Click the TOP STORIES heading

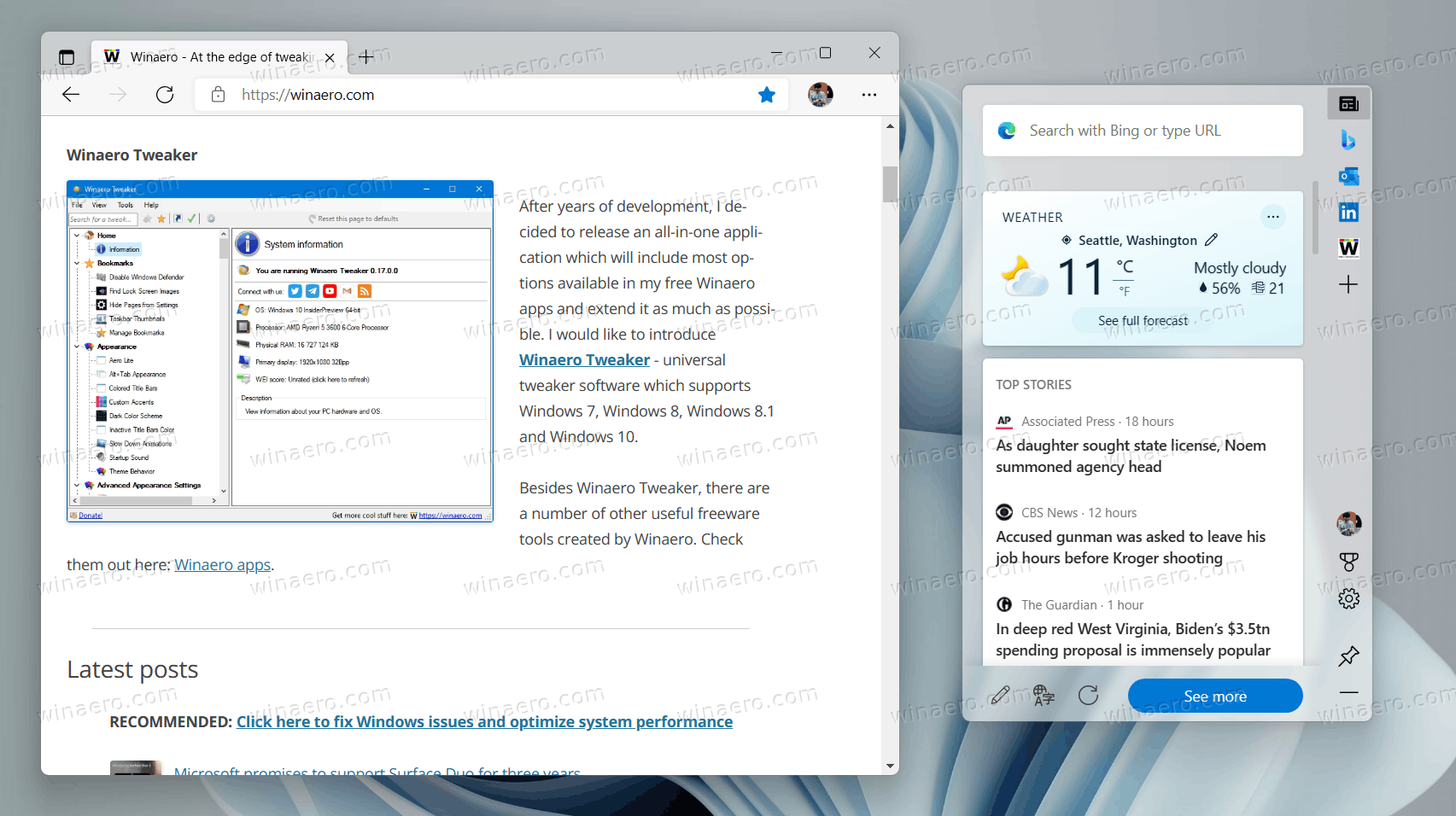click(1033, 385)
